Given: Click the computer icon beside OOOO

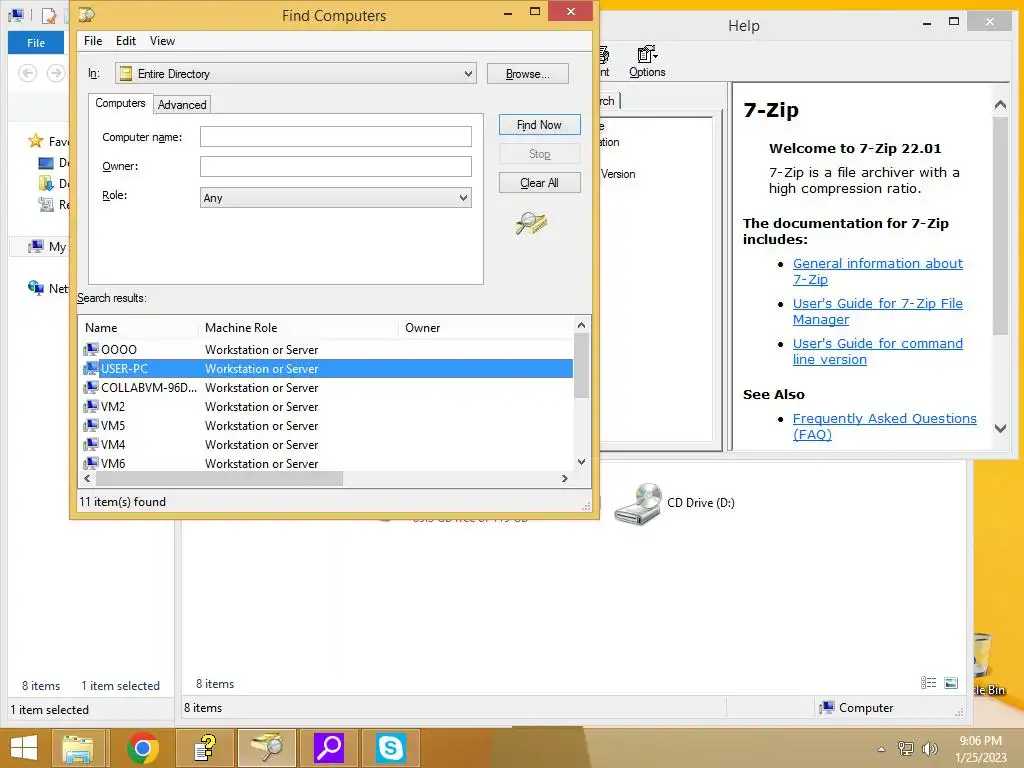Looking at the screenshot, I should click(91, 349).
